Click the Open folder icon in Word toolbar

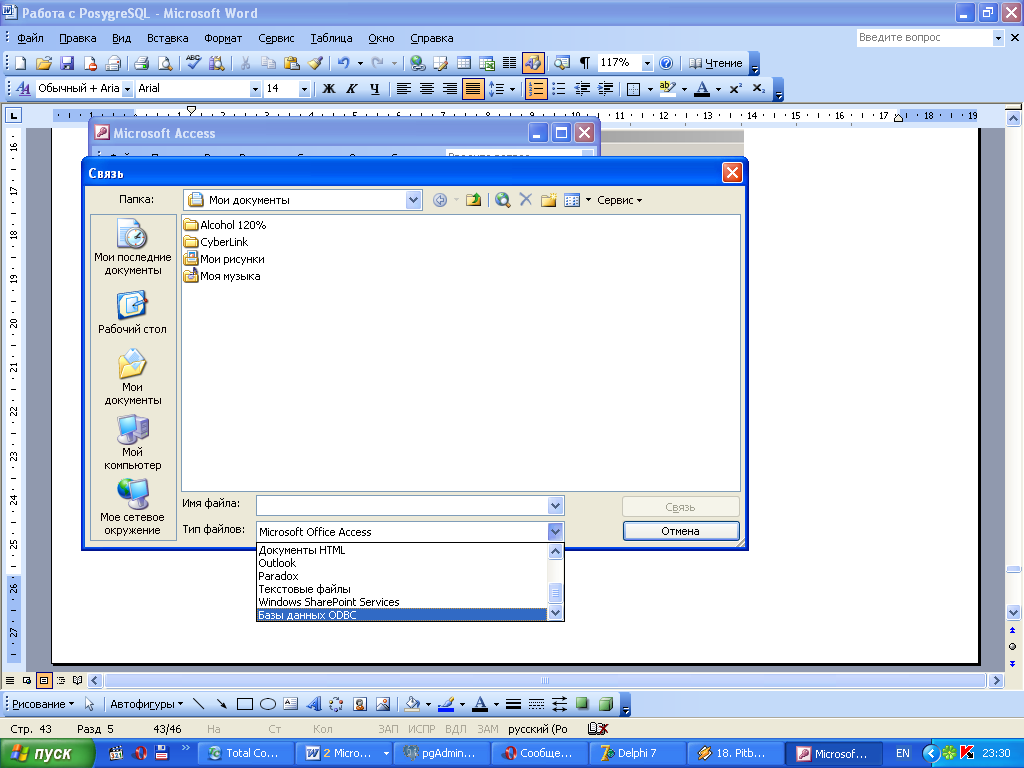(x=44, y=63)
